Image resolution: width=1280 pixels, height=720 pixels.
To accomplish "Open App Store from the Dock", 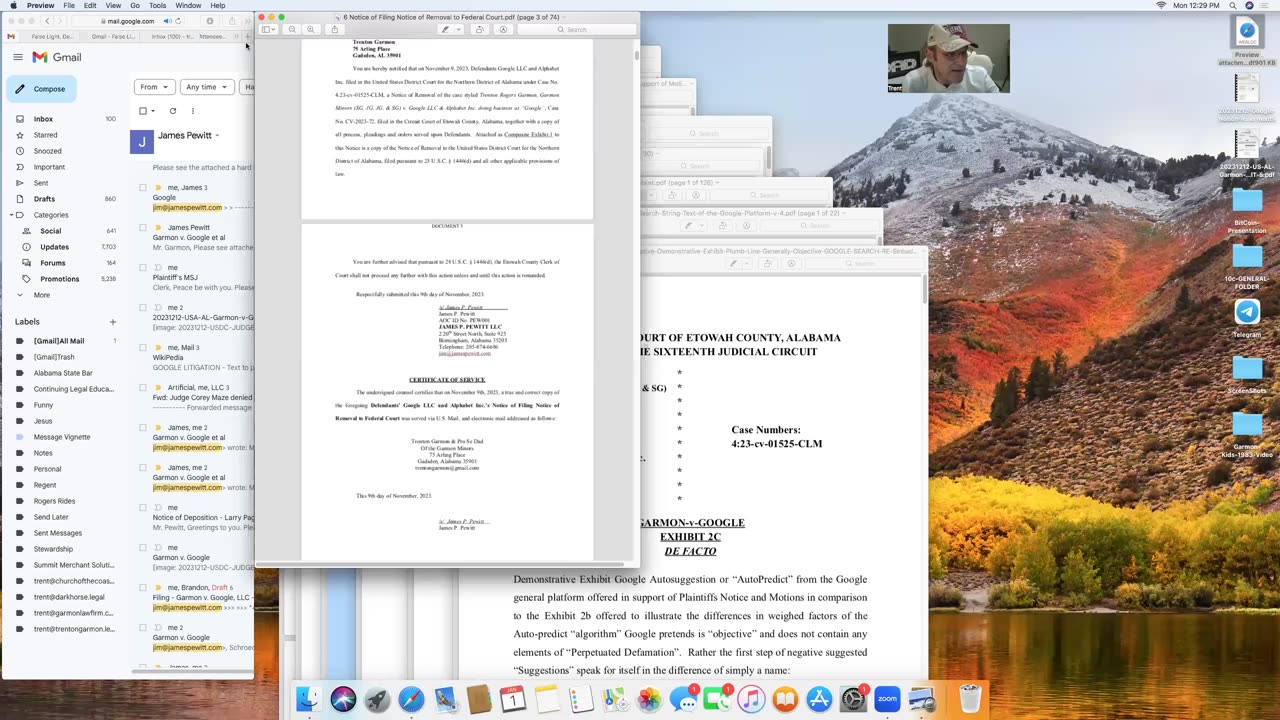I will (x=819, y=698).
